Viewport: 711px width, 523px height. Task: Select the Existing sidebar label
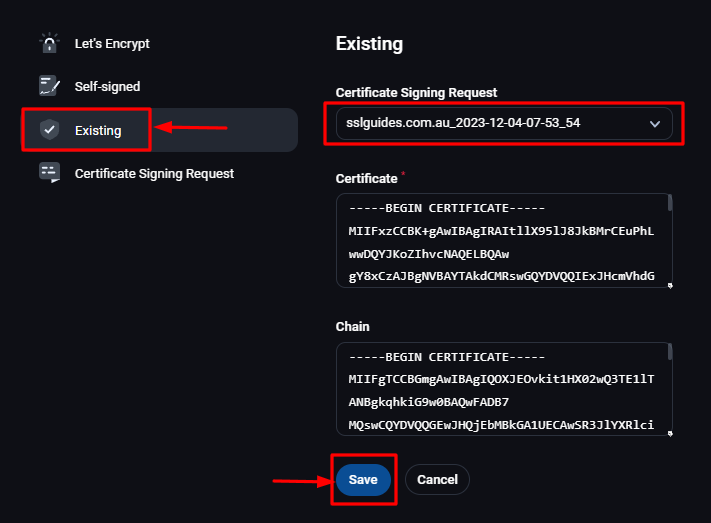pos(98,130)
